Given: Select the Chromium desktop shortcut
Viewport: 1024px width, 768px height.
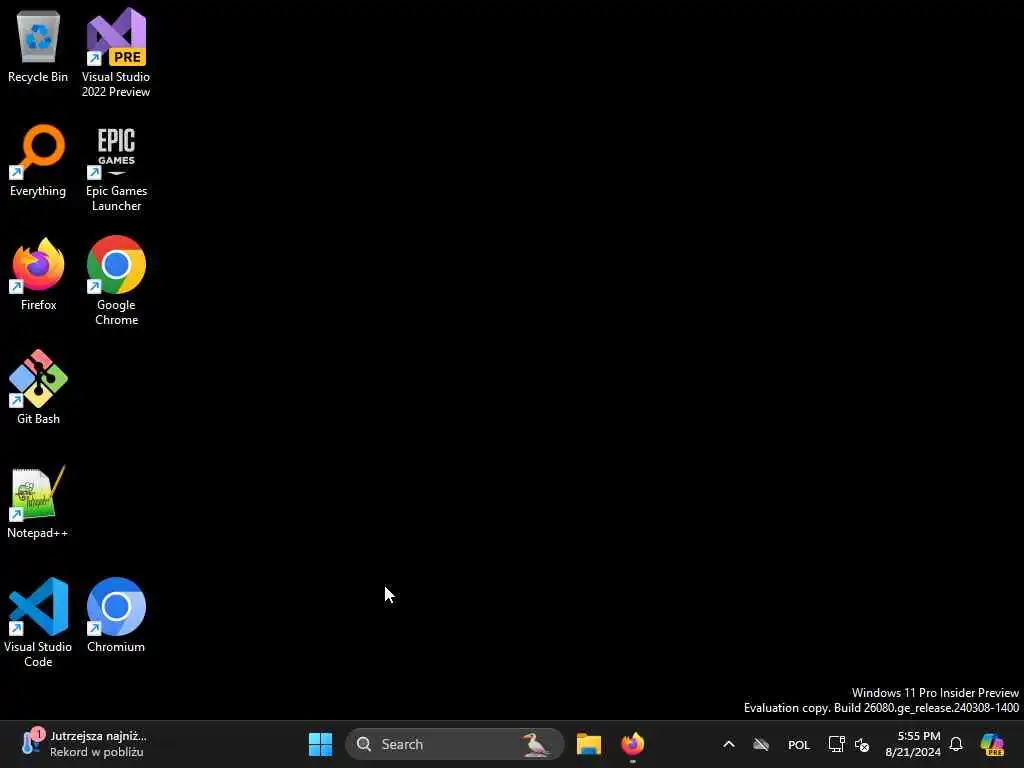Looking at the screenshot, I should click(x=116, y=615).
